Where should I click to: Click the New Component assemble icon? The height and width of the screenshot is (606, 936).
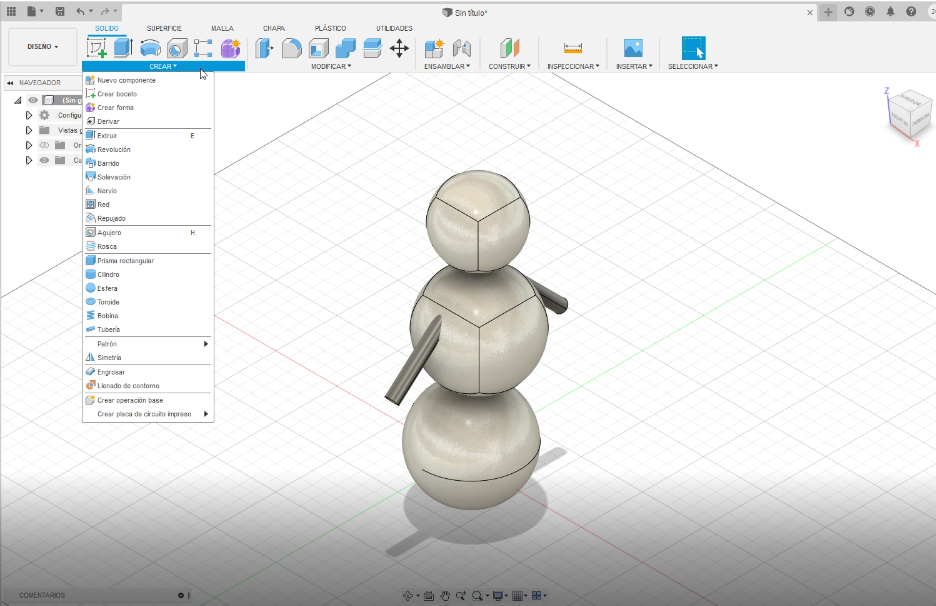(x=434, y=48)
